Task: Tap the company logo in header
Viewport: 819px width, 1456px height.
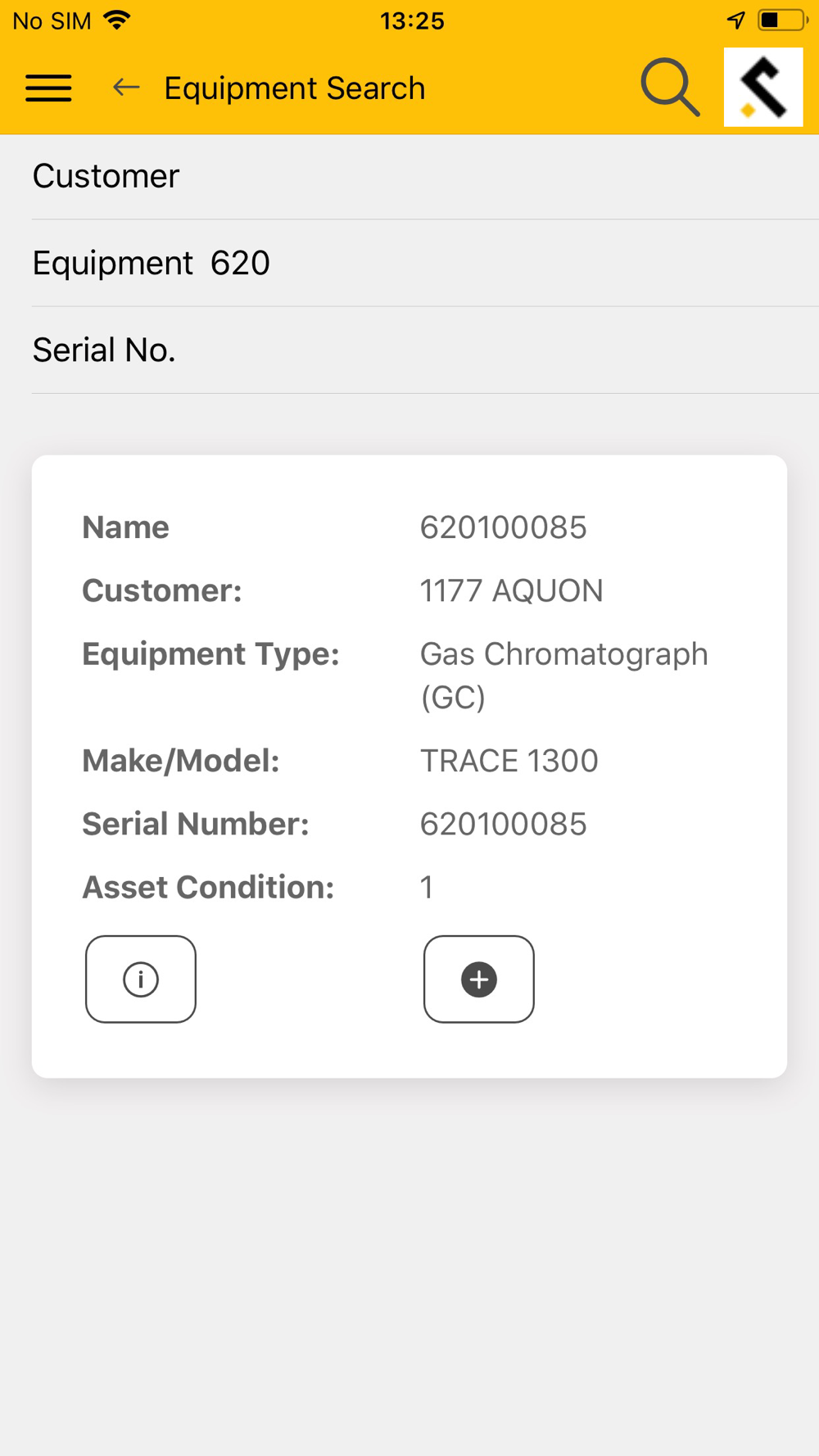Action: pos(763,87)
